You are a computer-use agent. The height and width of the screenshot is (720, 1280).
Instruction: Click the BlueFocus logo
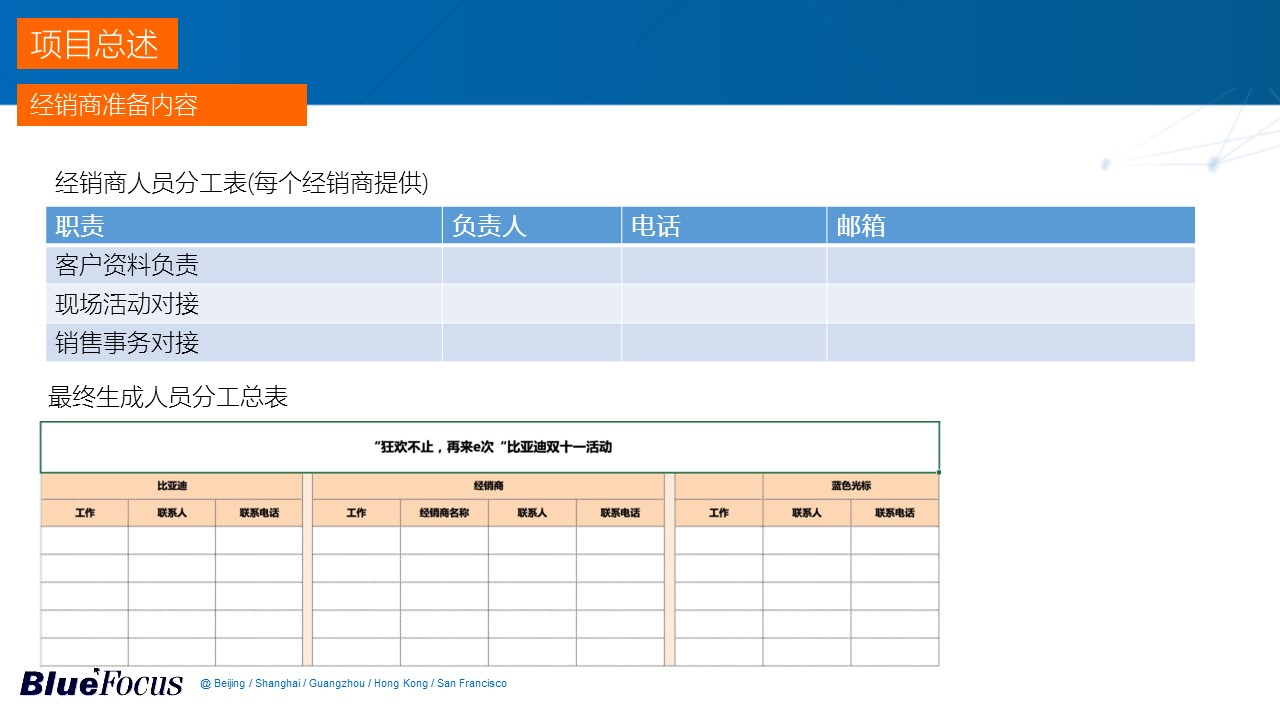click(102, 682)
